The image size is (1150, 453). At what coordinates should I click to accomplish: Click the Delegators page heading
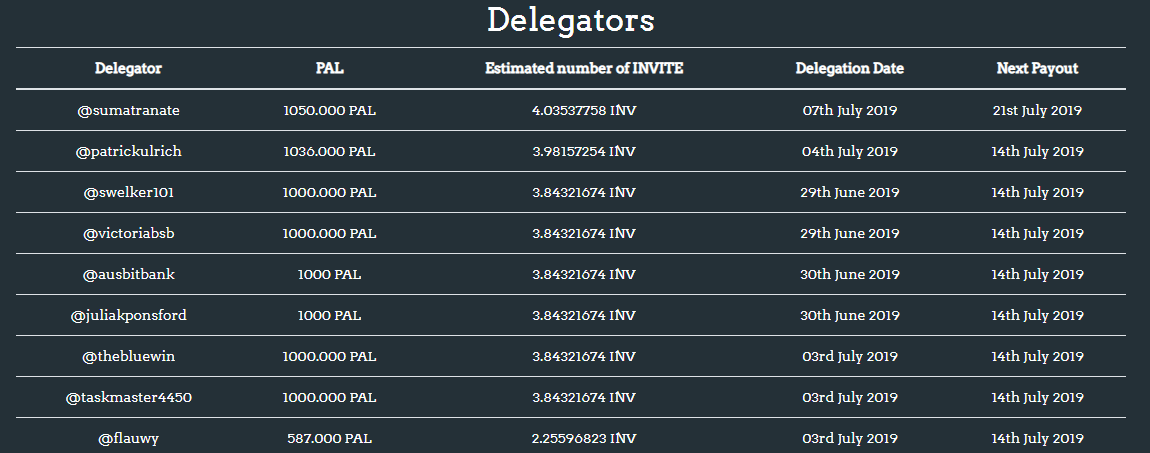tap(571, 20)
